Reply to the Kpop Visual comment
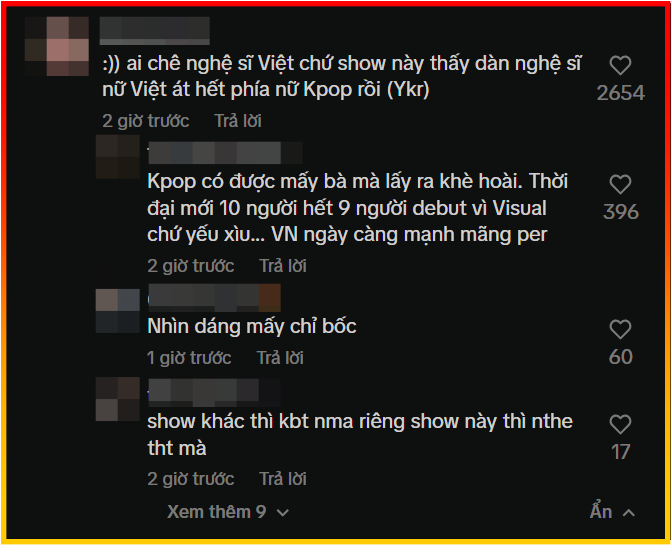 click(x=283, y=266)
